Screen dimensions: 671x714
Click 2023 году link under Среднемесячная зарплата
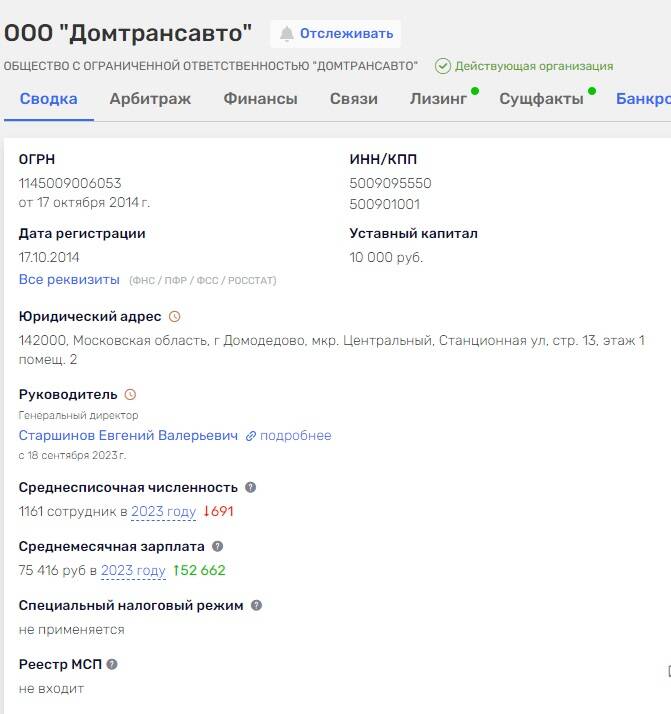tap(133, 570)
